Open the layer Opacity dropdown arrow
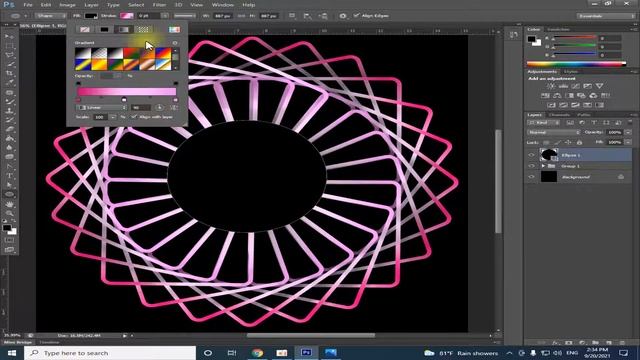The width and height of the screenshot is (640, 360). point(628,132)
